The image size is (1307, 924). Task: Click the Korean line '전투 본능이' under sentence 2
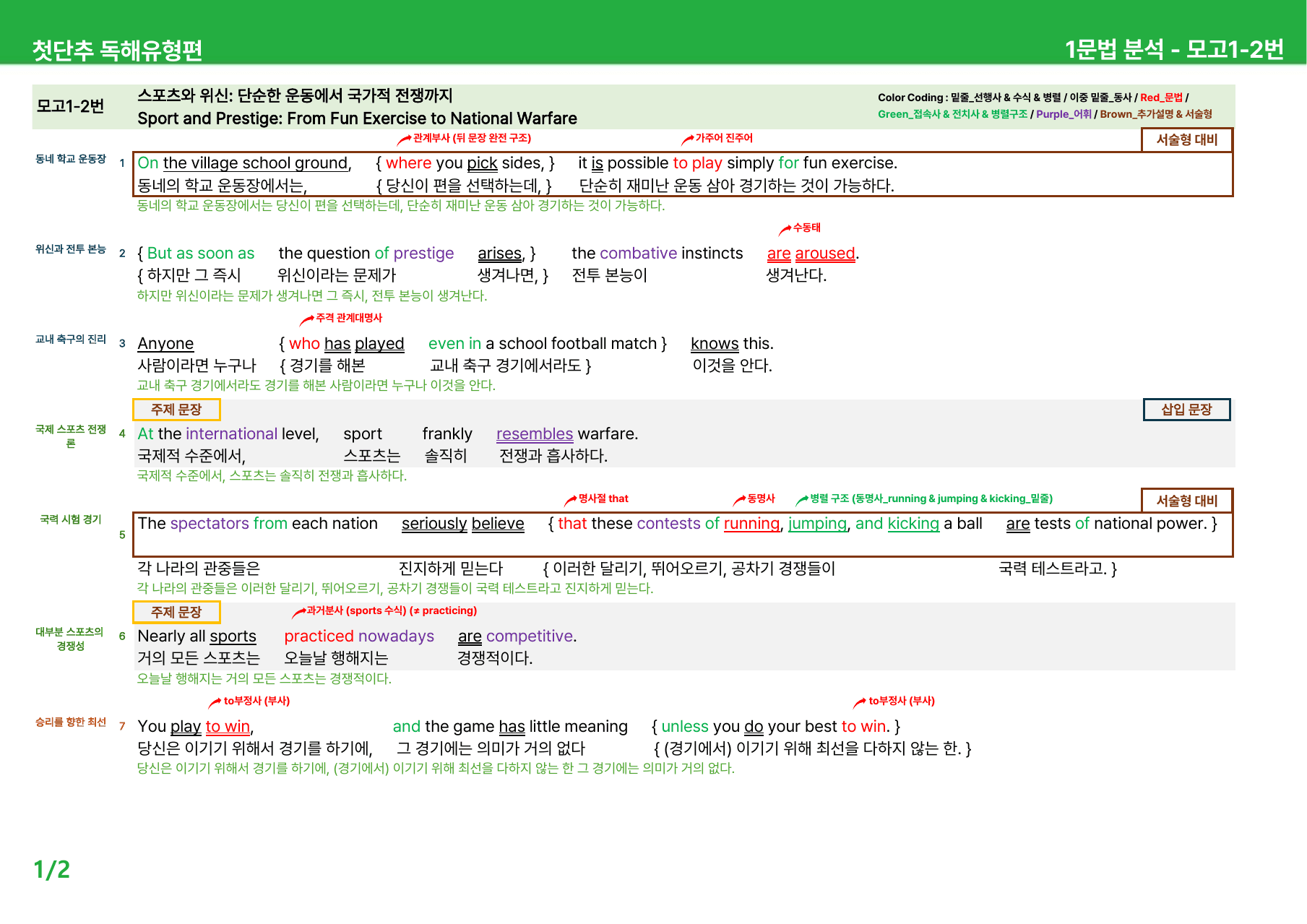pyautogui.click(x=610, y=275)
